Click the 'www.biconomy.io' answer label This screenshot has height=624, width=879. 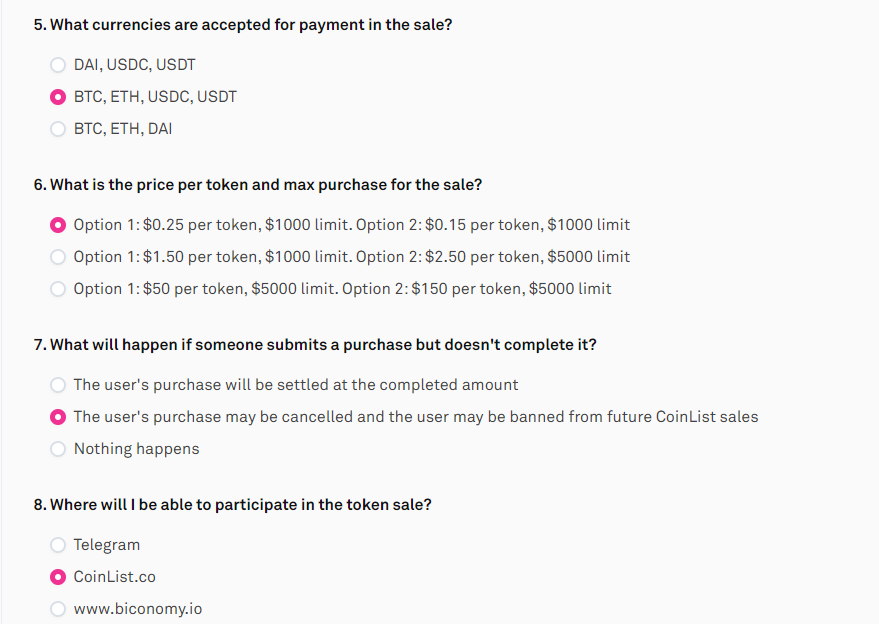138,609
